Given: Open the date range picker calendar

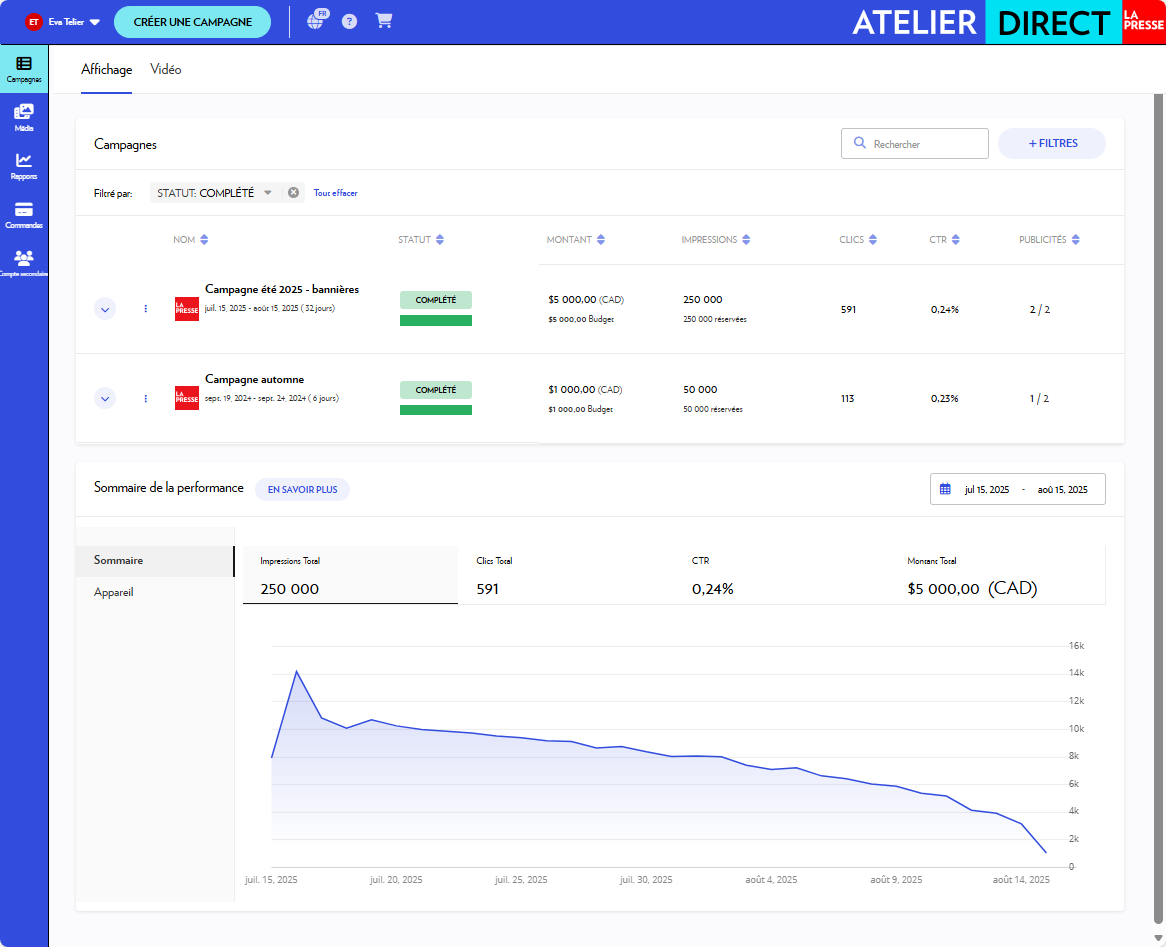Looking at the screenshot, I should (x=945, y=489).
